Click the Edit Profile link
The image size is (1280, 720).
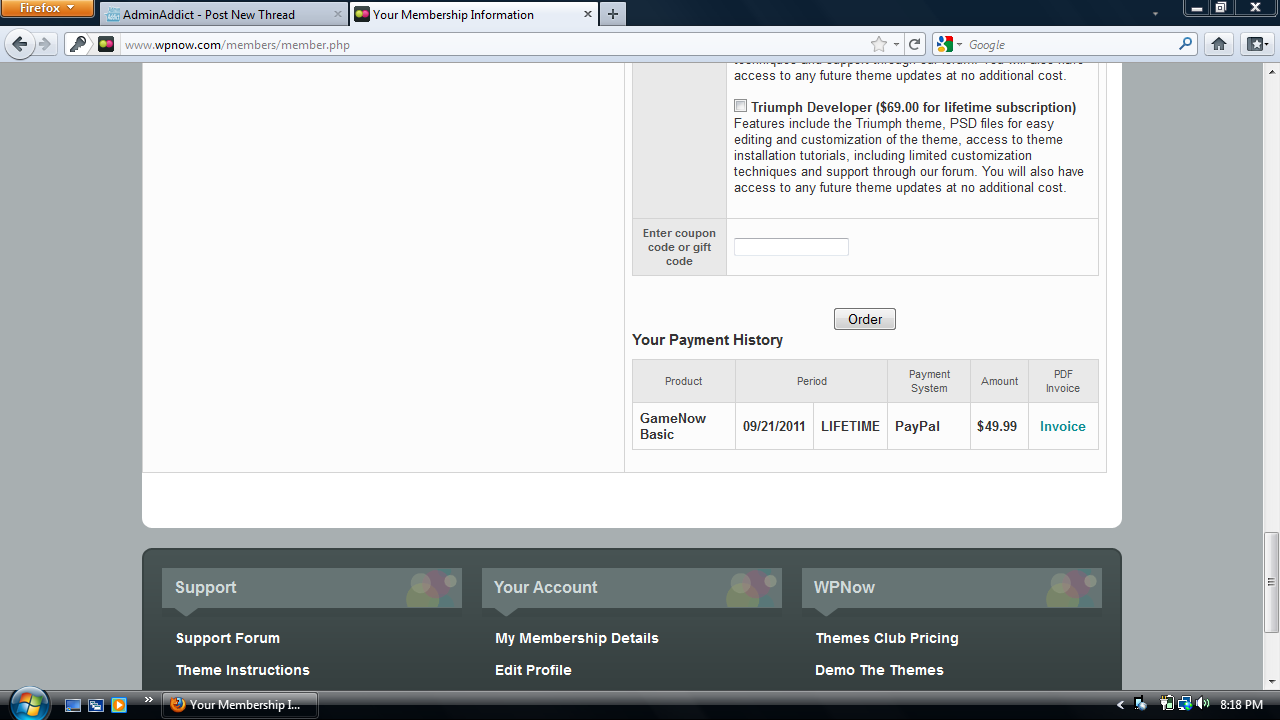(533, 670)
